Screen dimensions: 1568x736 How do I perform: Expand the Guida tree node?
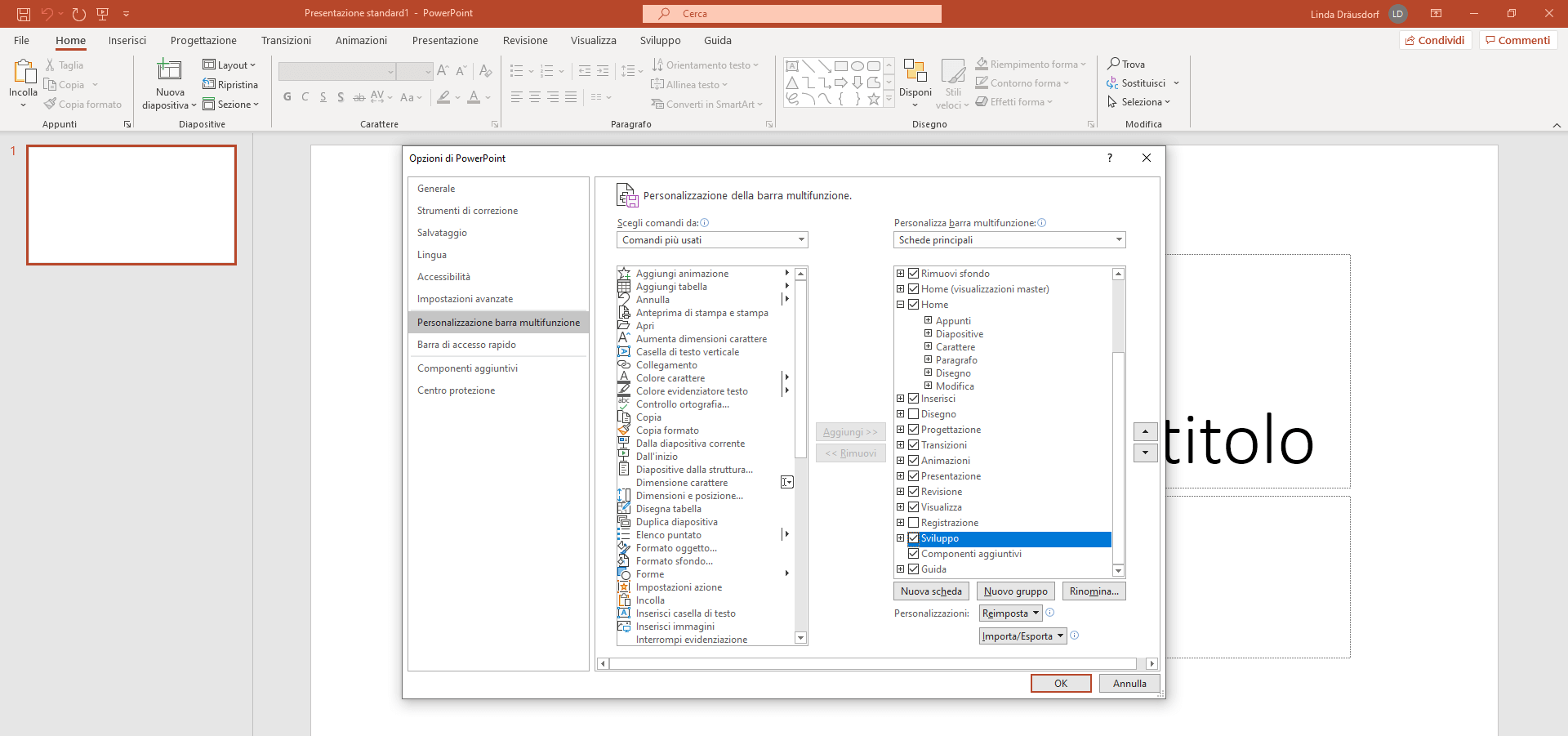pyautogui.click(x=901, y=569)
